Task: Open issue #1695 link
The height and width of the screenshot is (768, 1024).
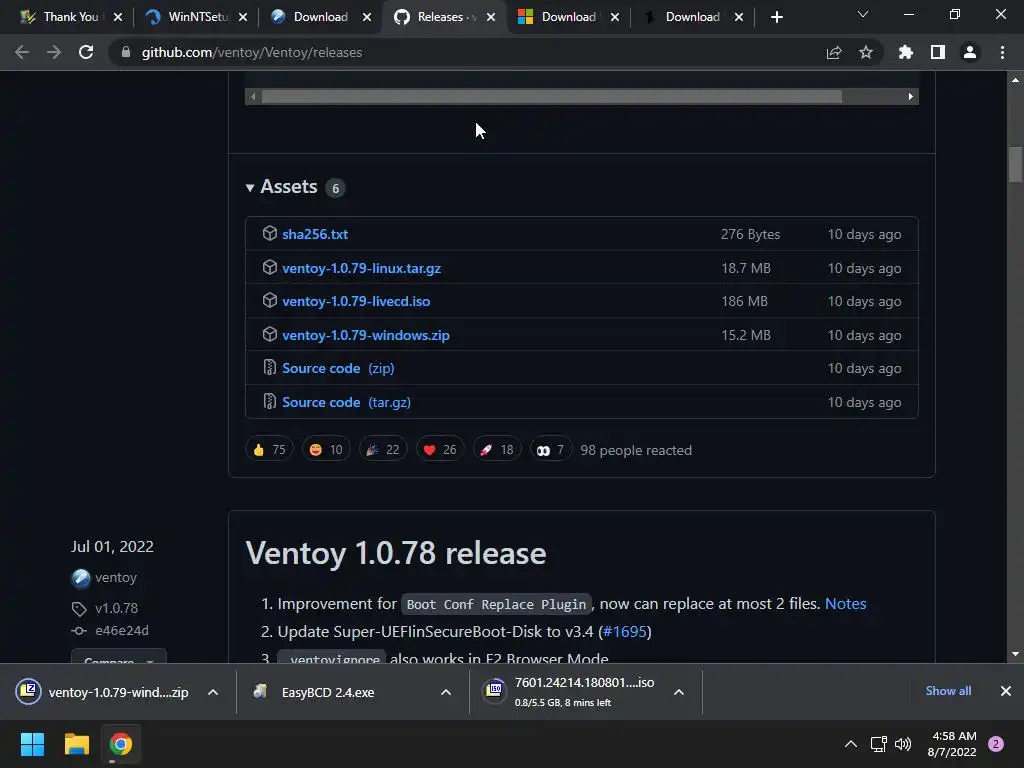Action: 625,632
